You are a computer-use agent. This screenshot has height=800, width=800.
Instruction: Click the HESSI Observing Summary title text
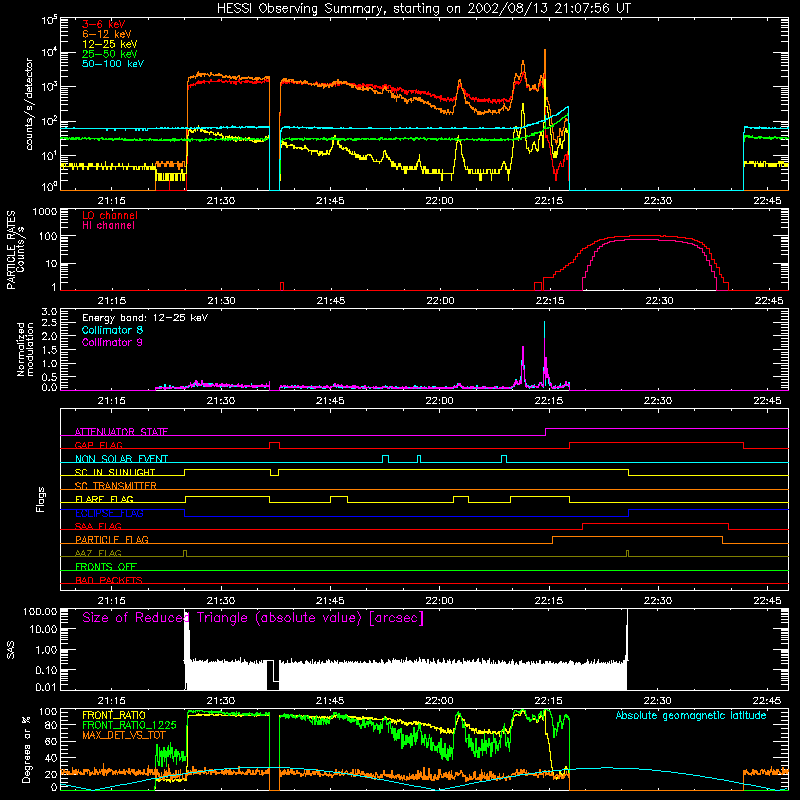423,9
